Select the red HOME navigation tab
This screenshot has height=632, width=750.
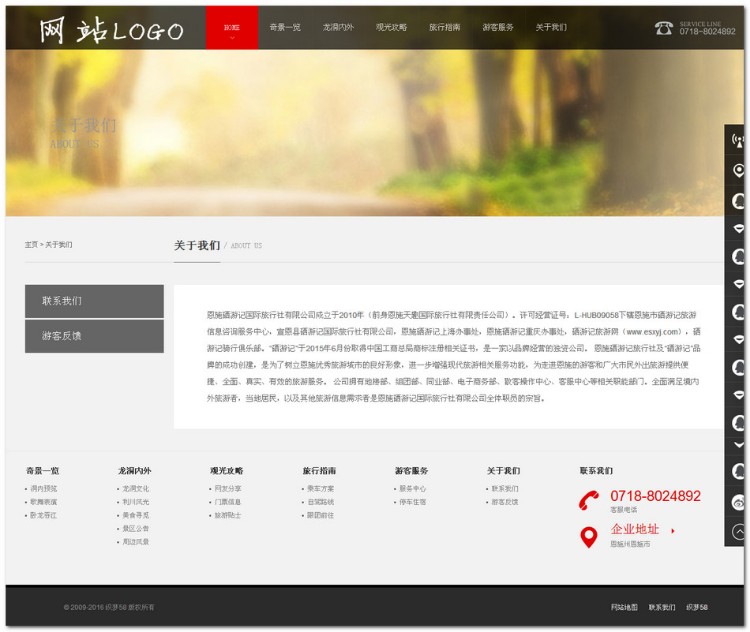[232, 28]
